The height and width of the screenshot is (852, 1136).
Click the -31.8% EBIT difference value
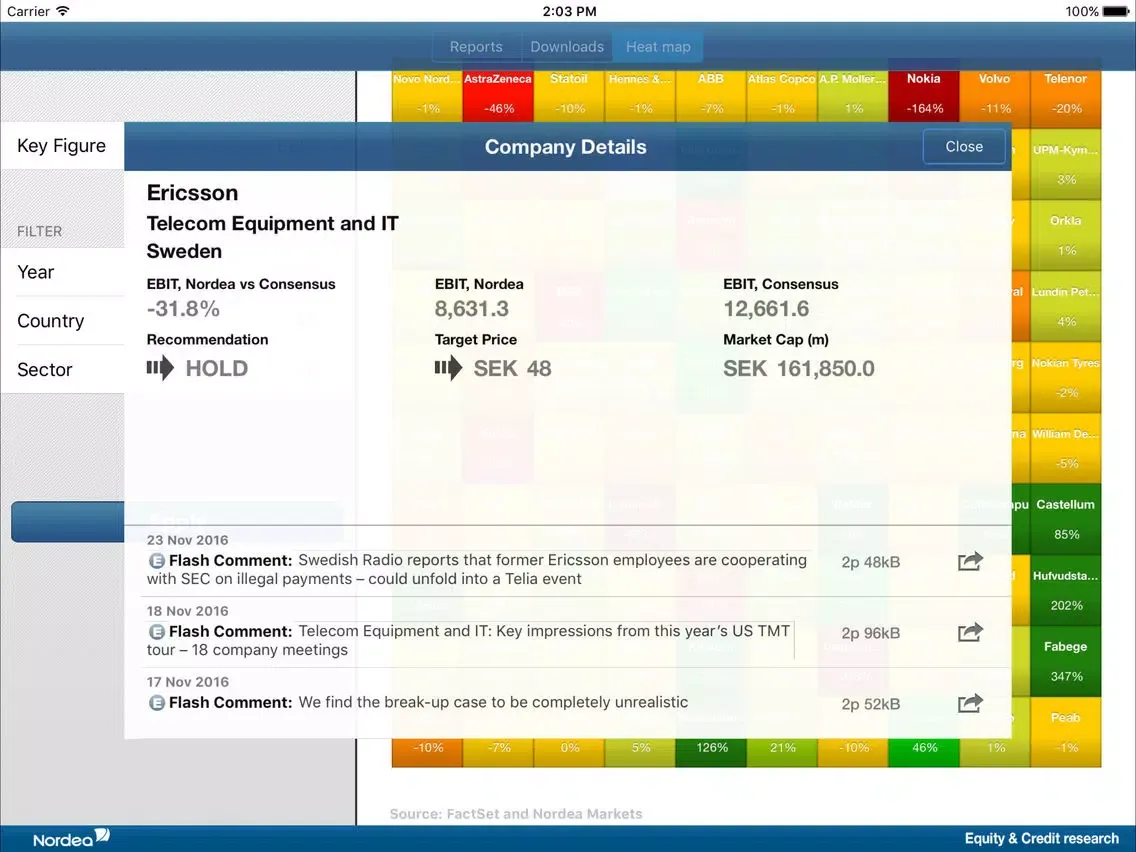point(183,309)
